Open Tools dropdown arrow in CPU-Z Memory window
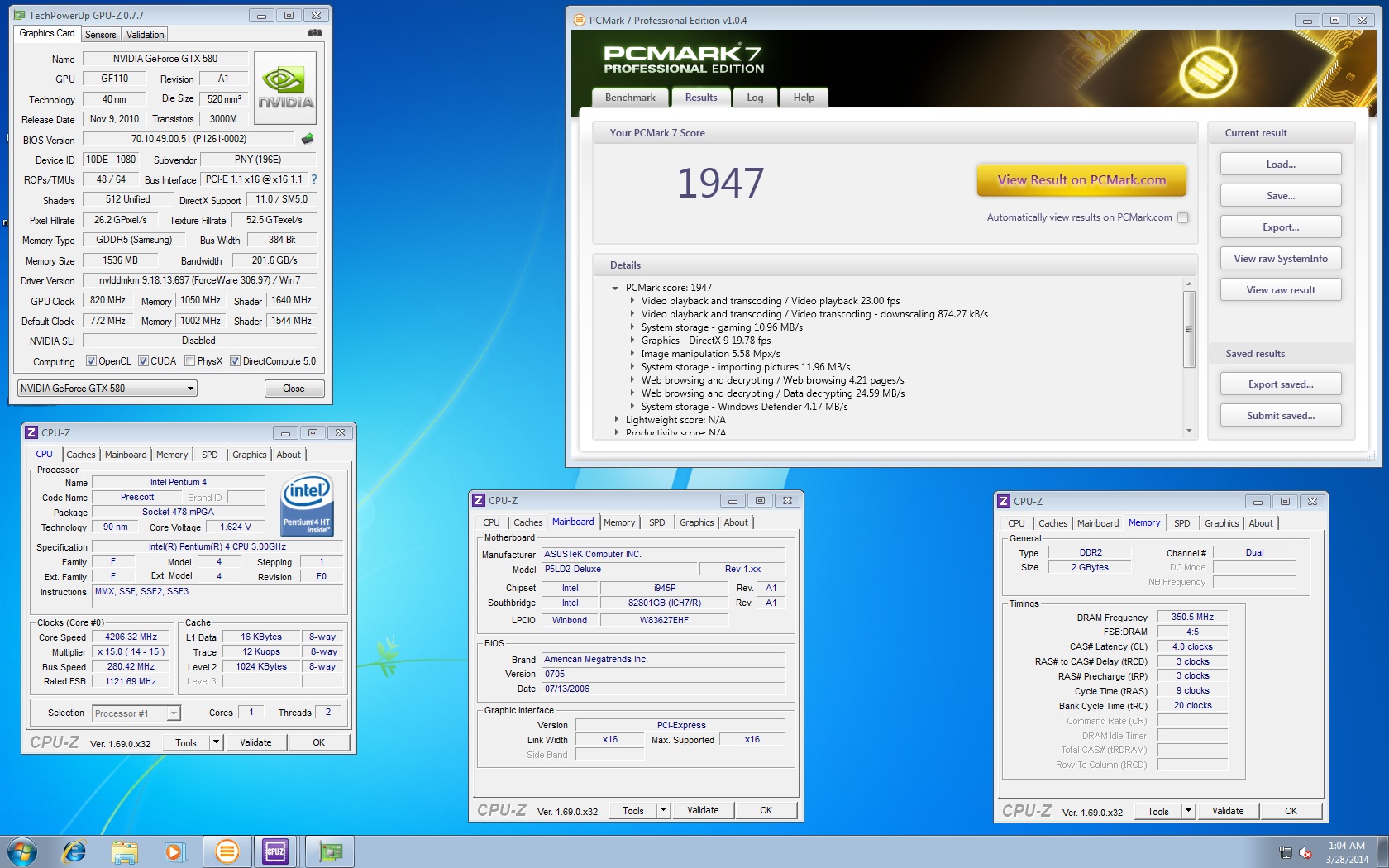 tap(1188, 811)
